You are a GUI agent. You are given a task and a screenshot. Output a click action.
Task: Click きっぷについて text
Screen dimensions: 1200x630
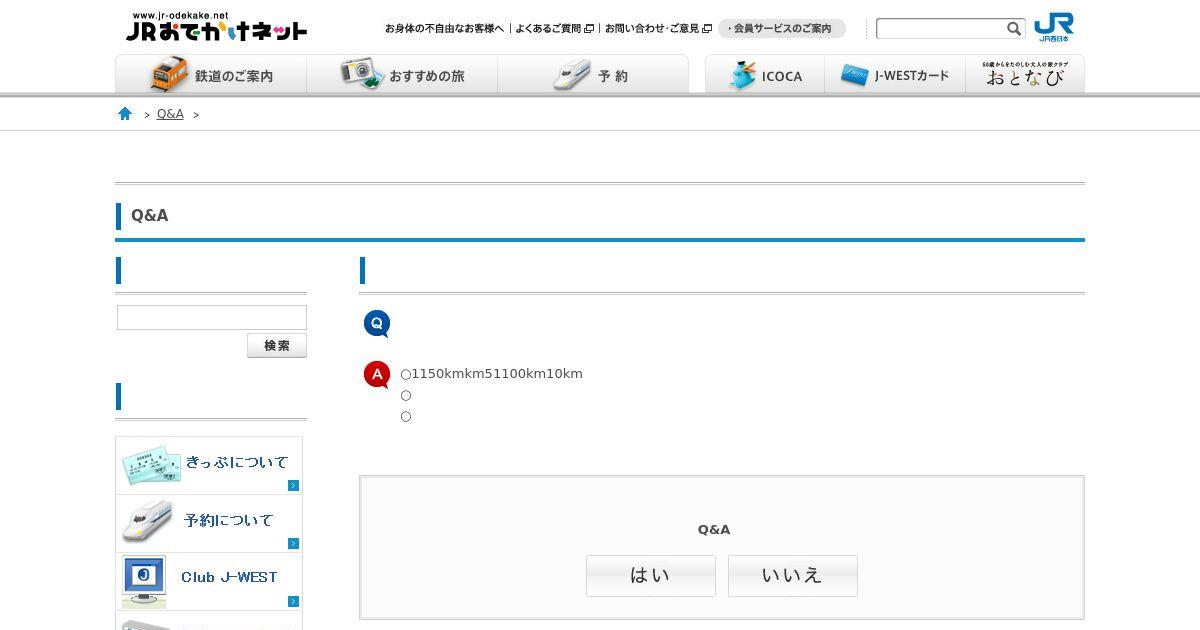[237, 462]
